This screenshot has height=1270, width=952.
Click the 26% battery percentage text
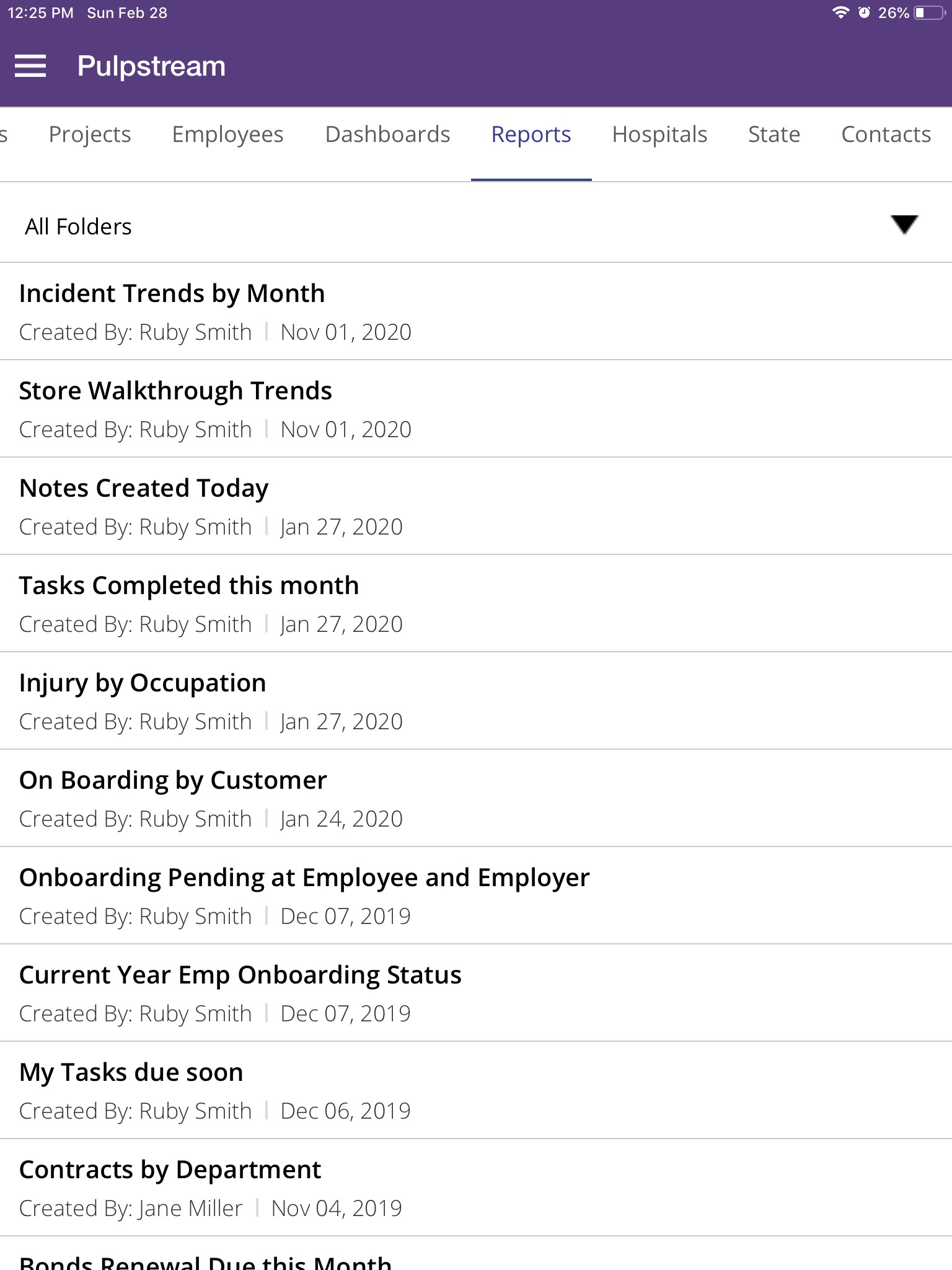[x=893, y=13]
